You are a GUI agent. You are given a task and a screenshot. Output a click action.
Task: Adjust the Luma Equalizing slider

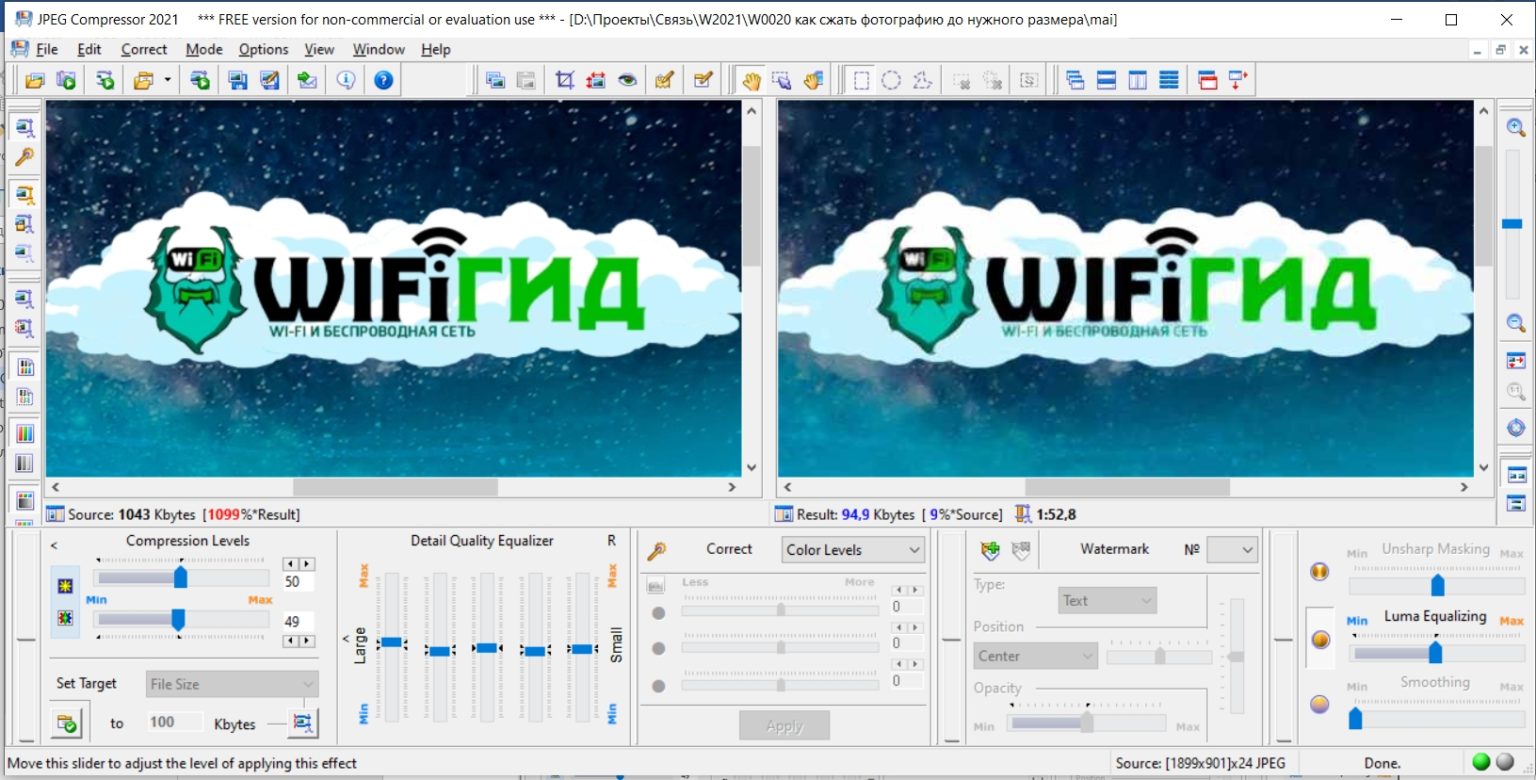click(1436, 653)
